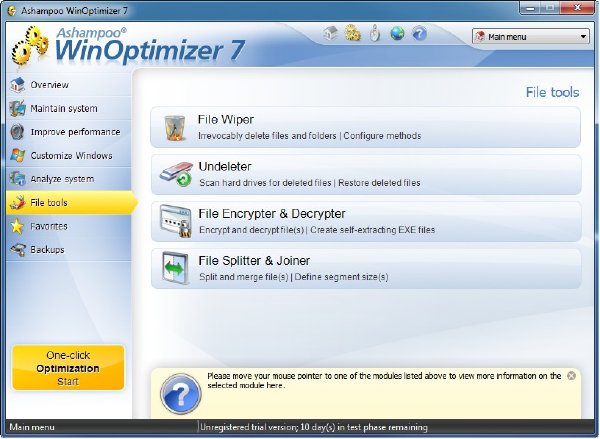Open the globe internet icon in the header

(397, 33)
